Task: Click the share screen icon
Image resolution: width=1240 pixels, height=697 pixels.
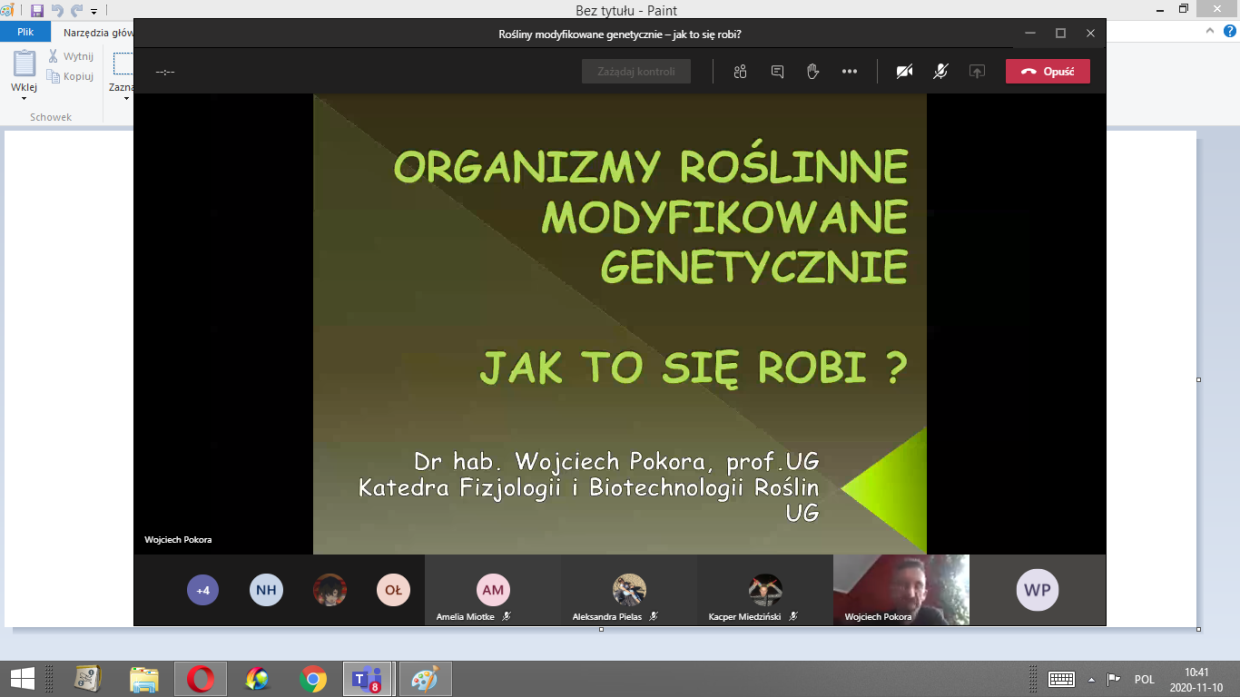Action: 977,72
